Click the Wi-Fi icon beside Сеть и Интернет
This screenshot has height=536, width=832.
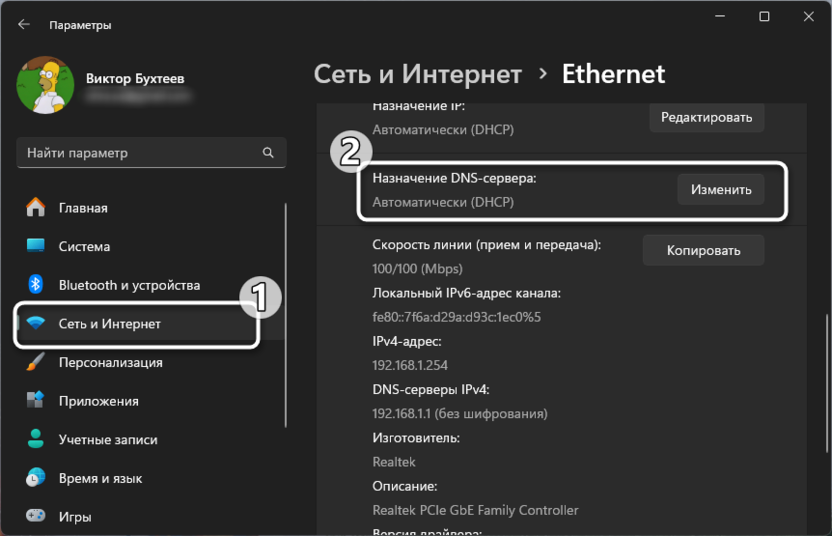(36, 324)
